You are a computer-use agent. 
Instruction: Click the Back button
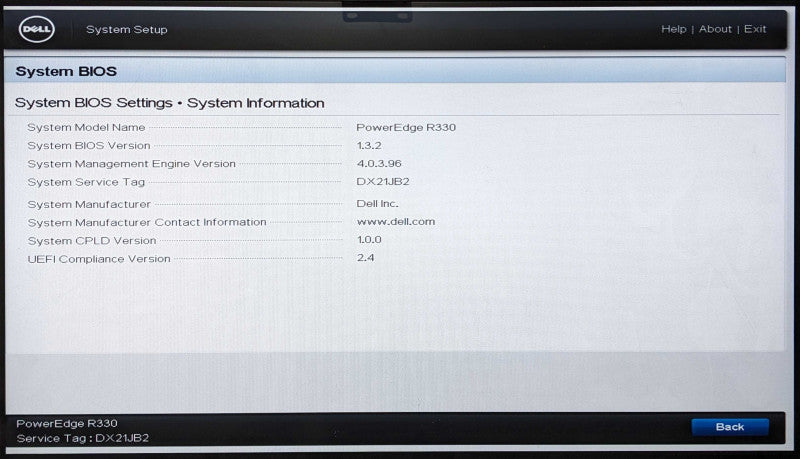click(x=730, y=427)
